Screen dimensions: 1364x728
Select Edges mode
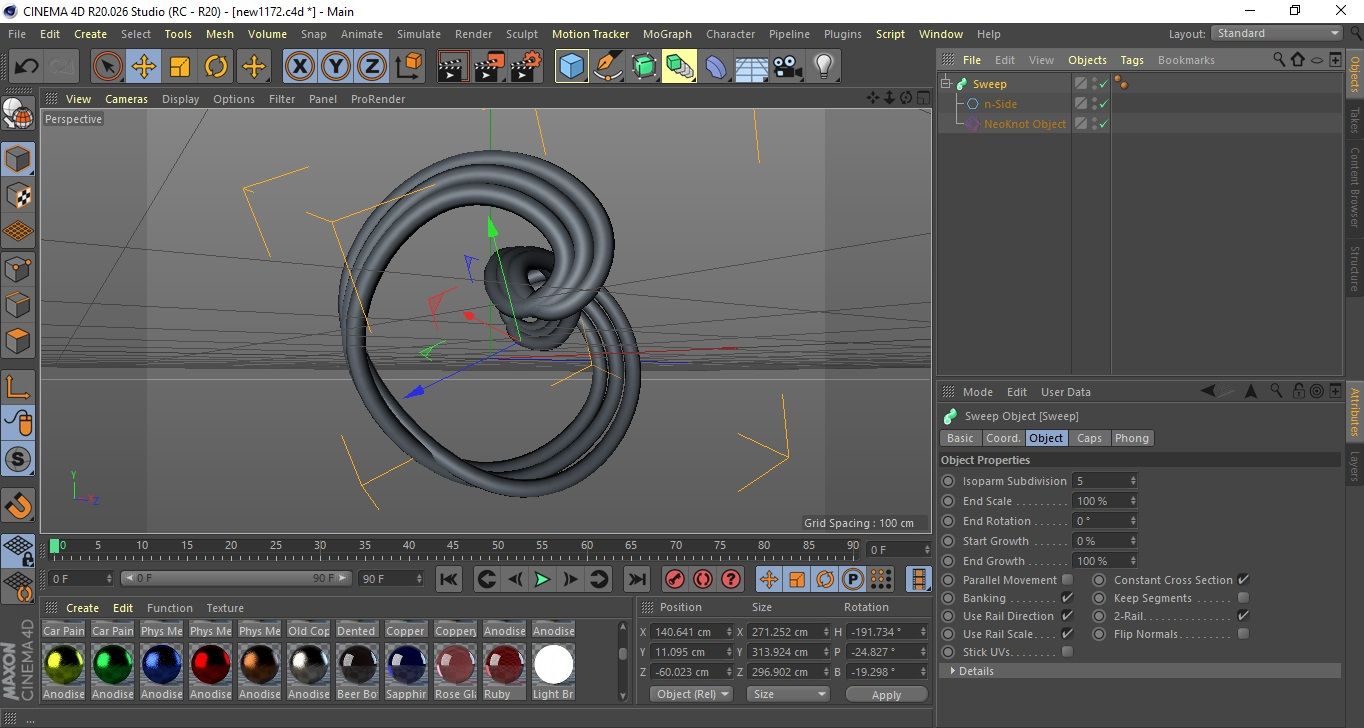coord(18,305)
